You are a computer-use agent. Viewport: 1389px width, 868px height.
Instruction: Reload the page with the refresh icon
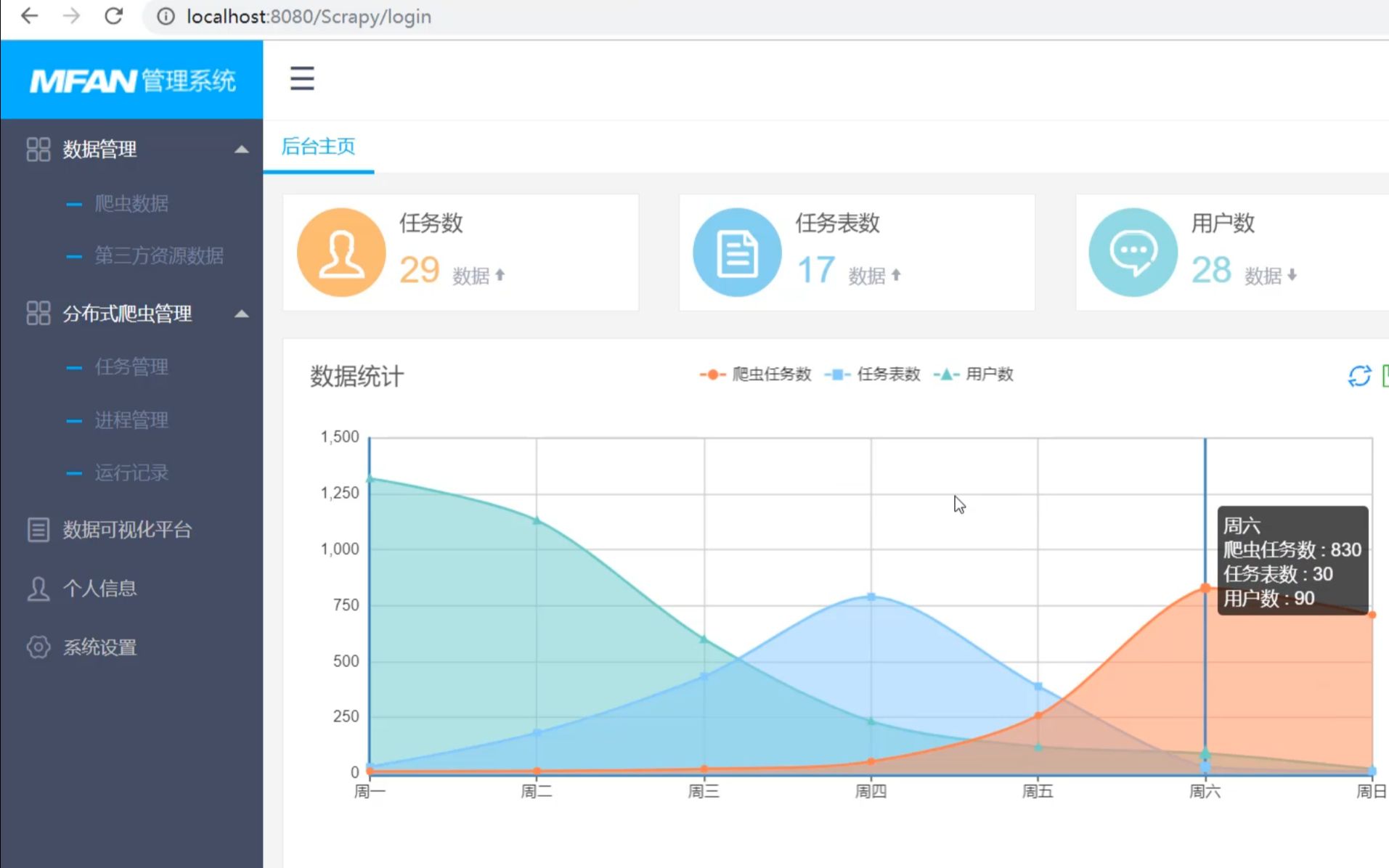click(x=114, y=16)
